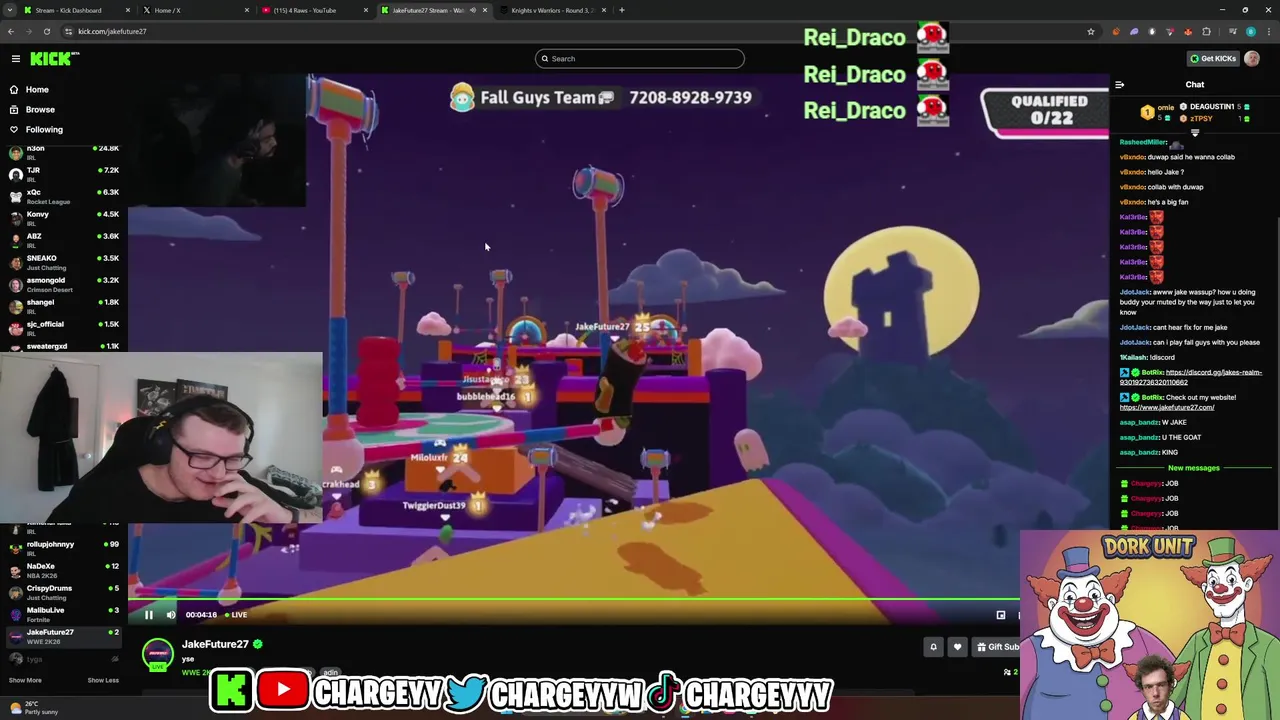
Task: Open TJR channel in sidebar
Action: click(x=62, y=174)
